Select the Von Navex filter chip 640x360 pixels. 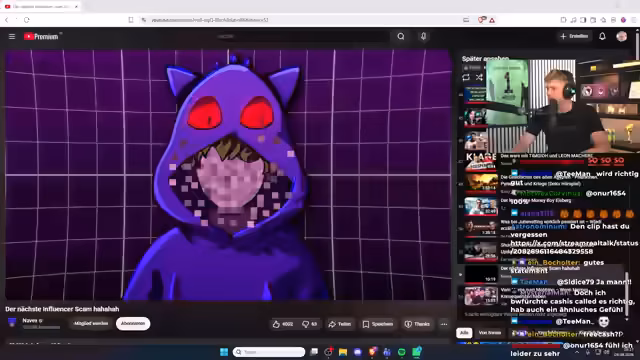point(489,333)
